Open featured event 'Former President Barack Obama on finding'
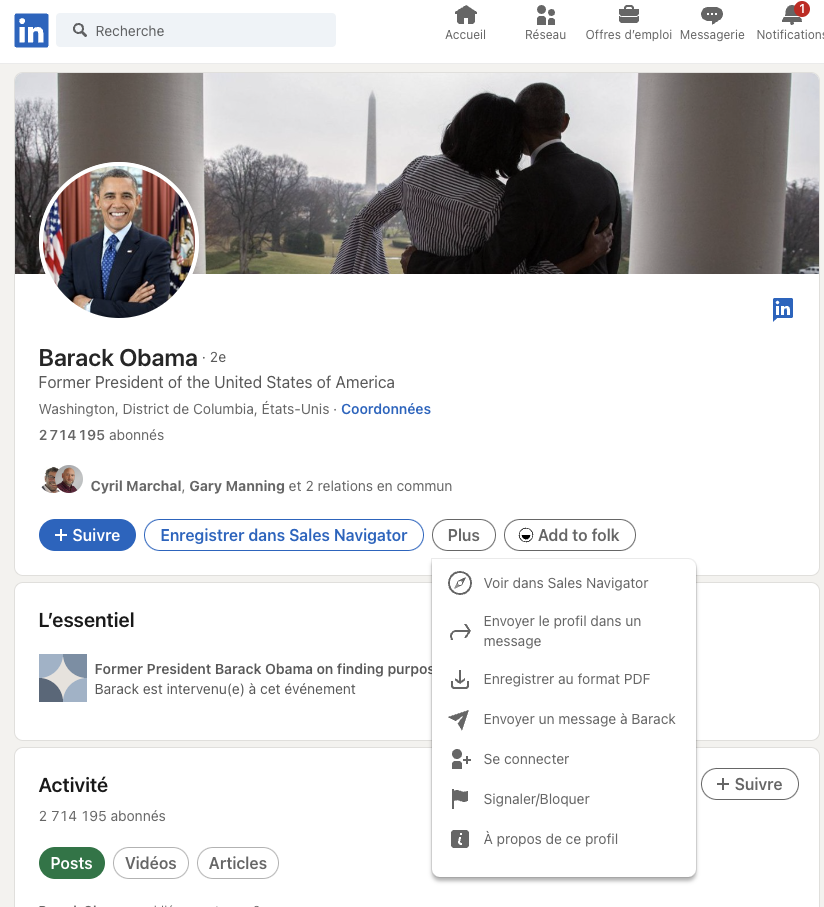 (264, 669)
